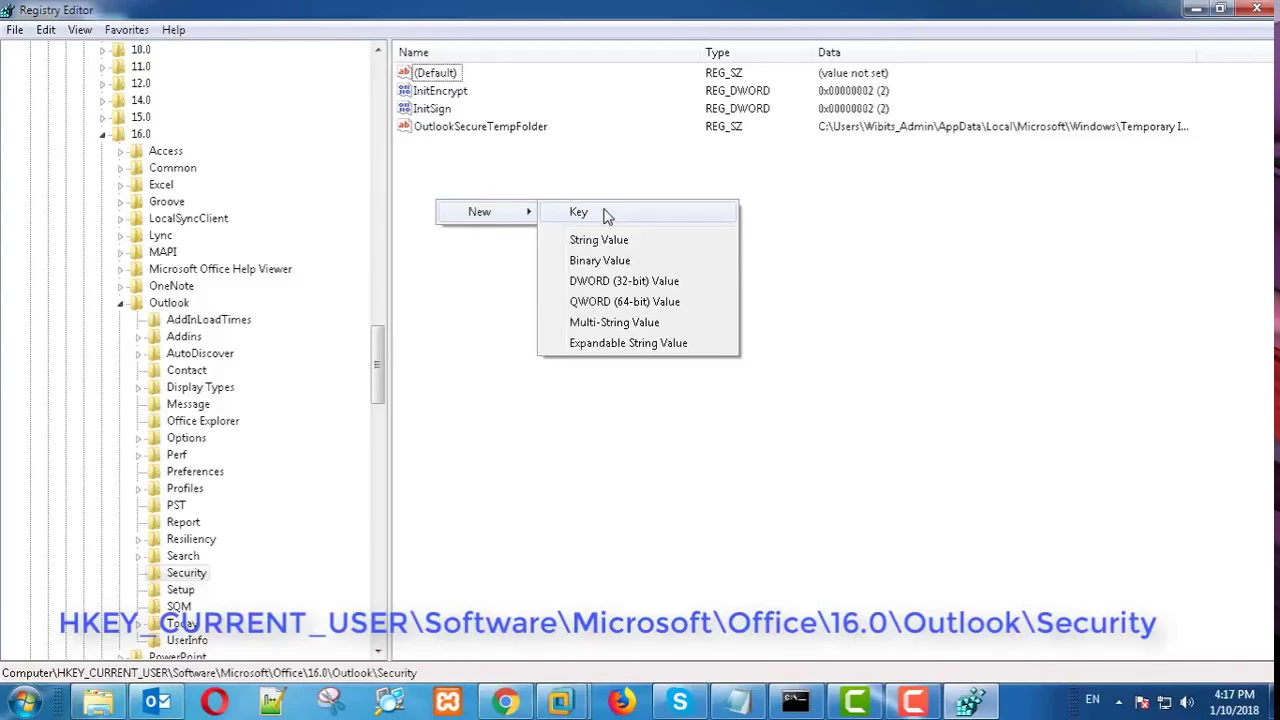Select the Microsoft Office Help Viewer key

(220, 269)
